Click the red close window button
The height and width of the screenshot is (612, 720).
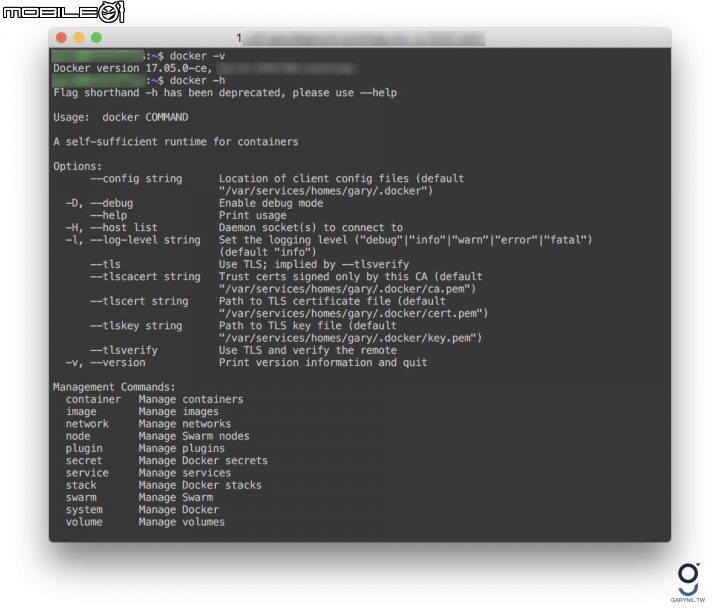tap(61, 38)
